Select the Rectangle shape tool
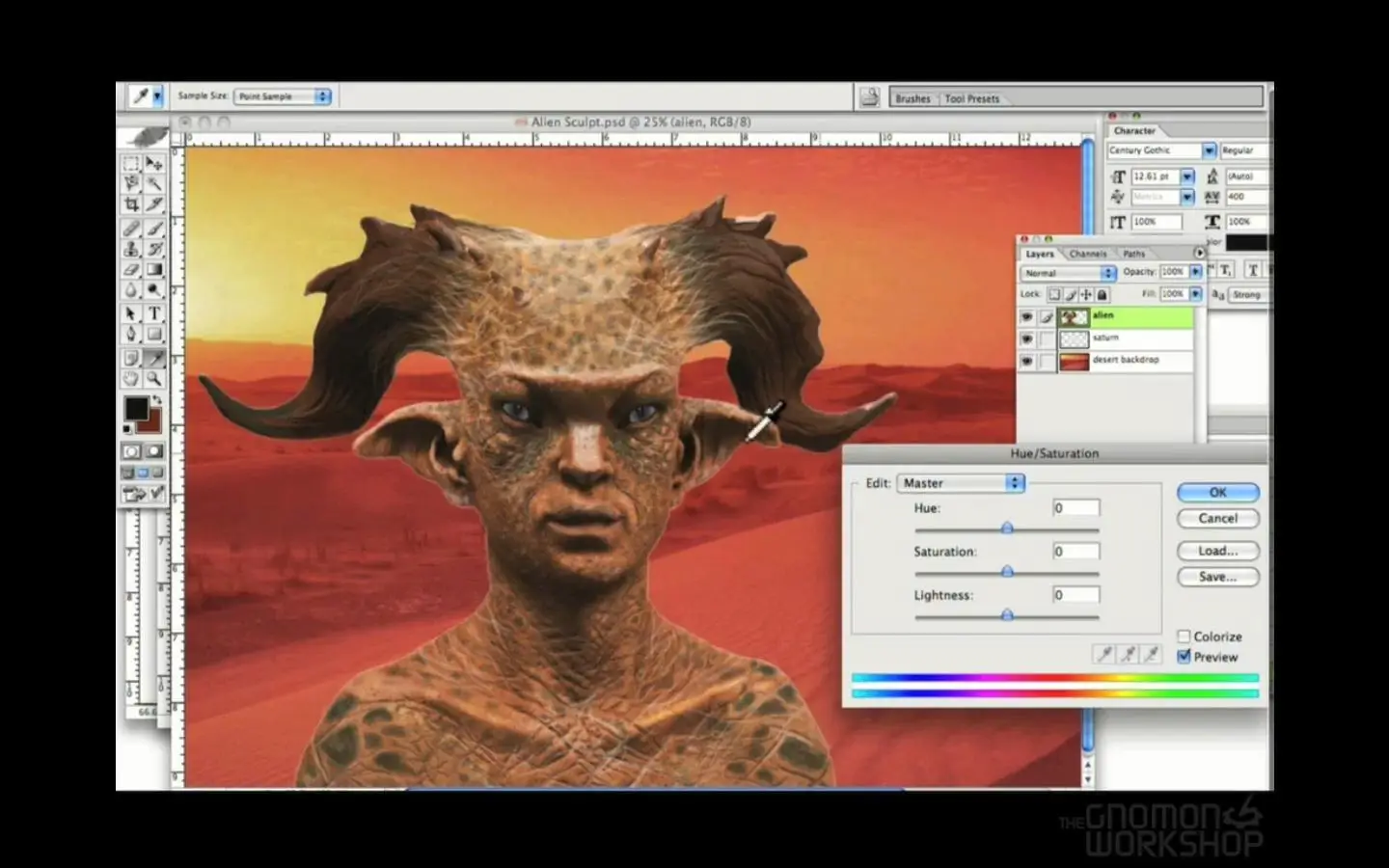The width and height of the screenshot is (1389, 868). [x=154, y=334]
